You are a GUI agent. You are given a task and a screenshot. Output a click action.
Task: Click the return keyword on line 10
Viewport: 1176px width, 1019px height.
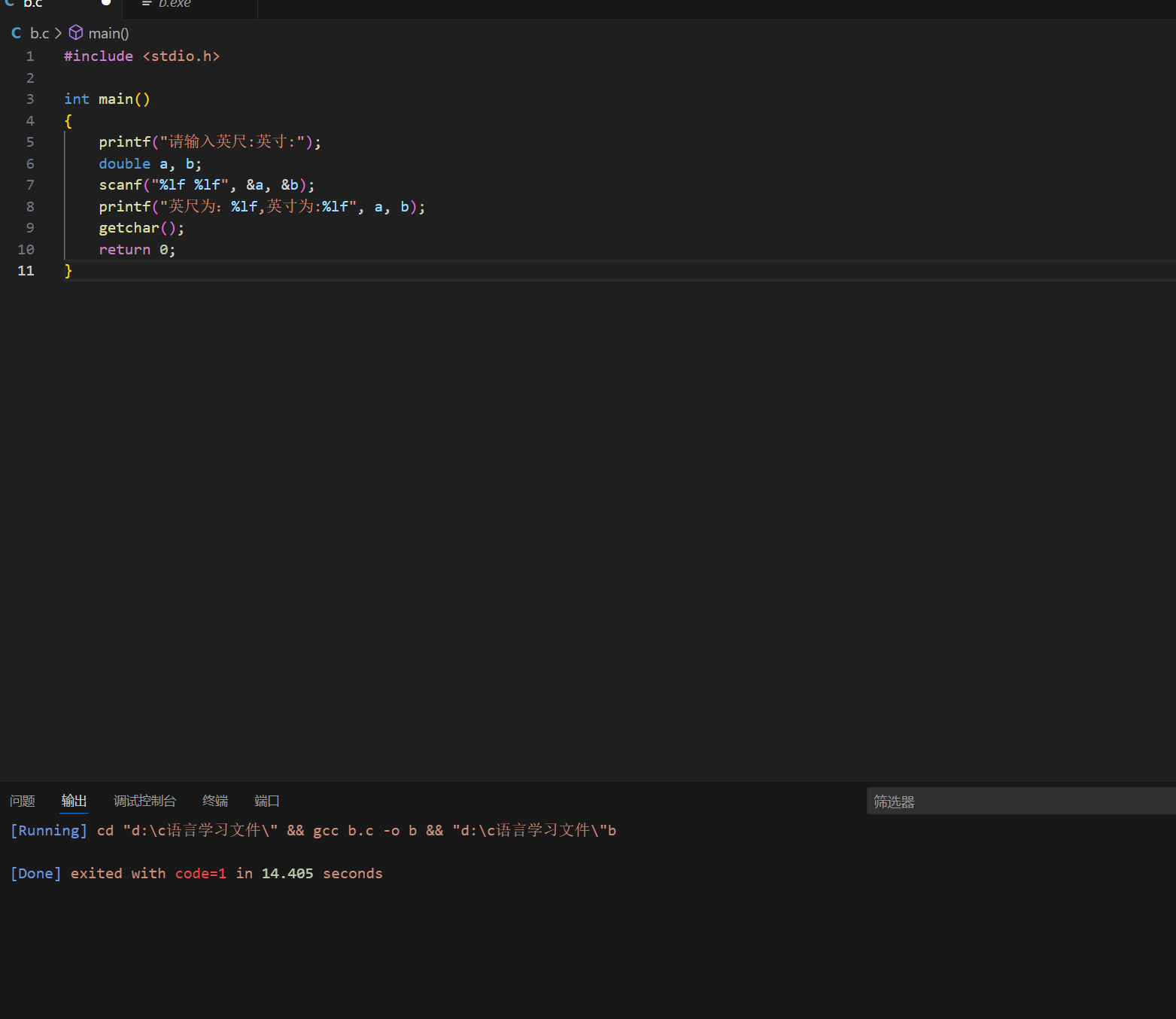[125, 250]
